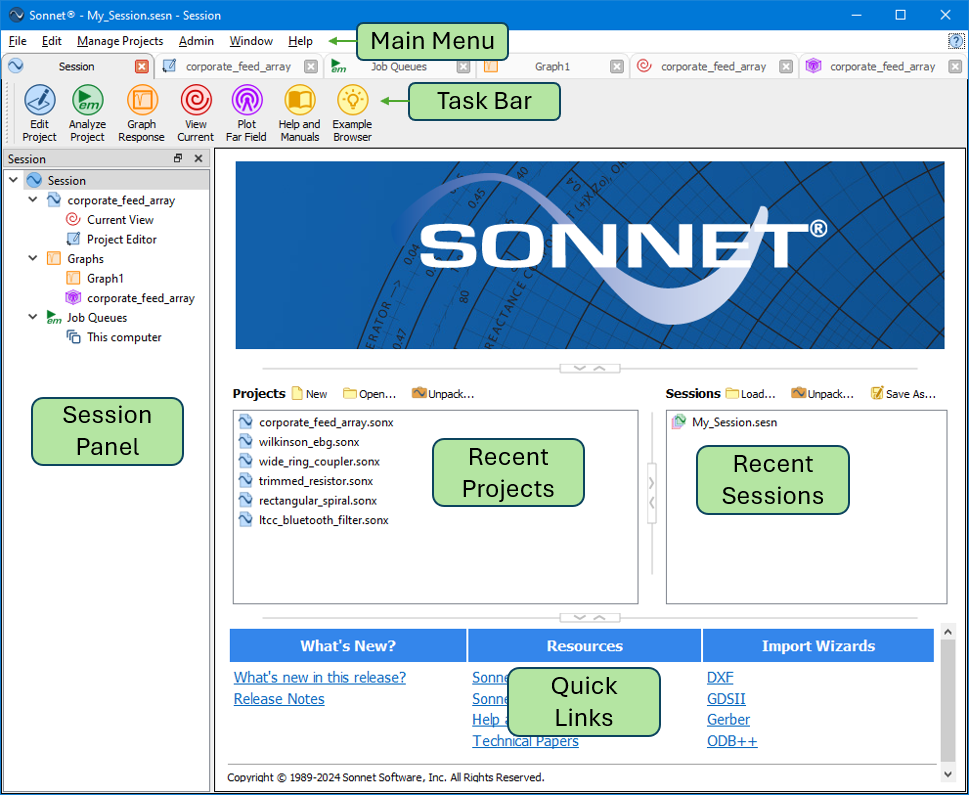Select Project Editor in session tree
Viewport: 969px width, 795px height.
tap(122, 239)
